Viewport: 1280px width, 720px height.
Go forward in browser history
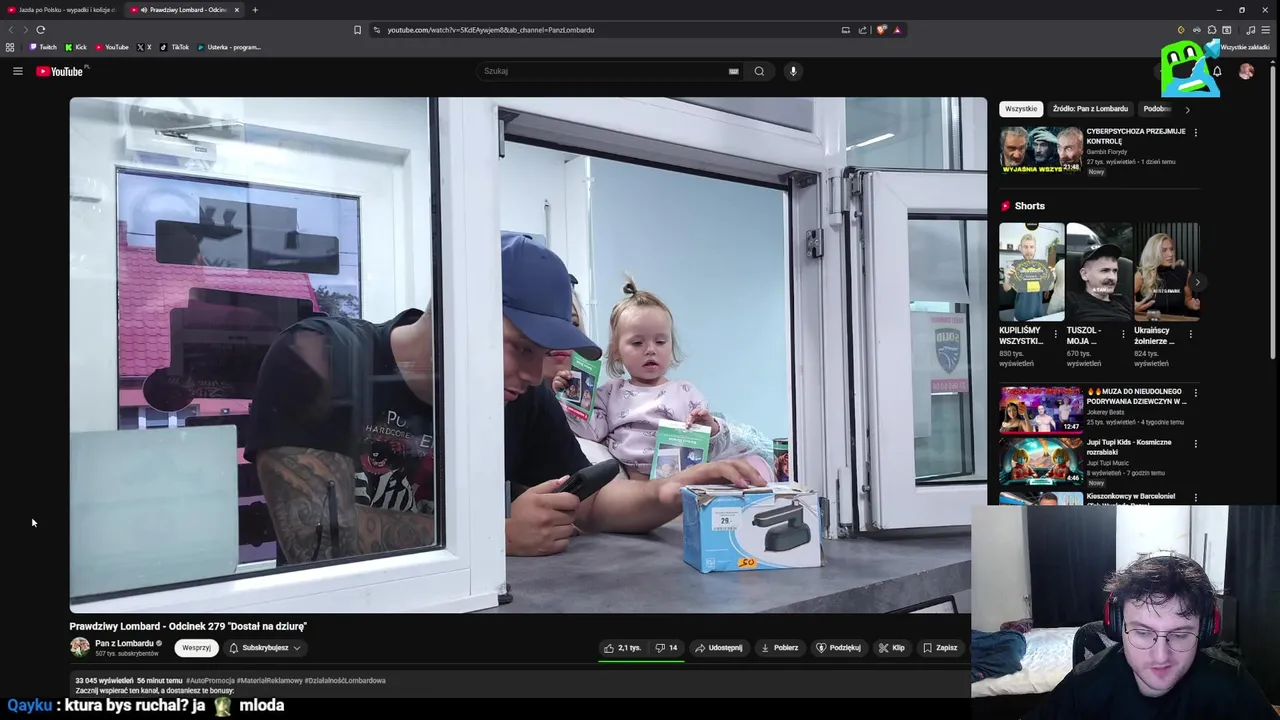26,30
